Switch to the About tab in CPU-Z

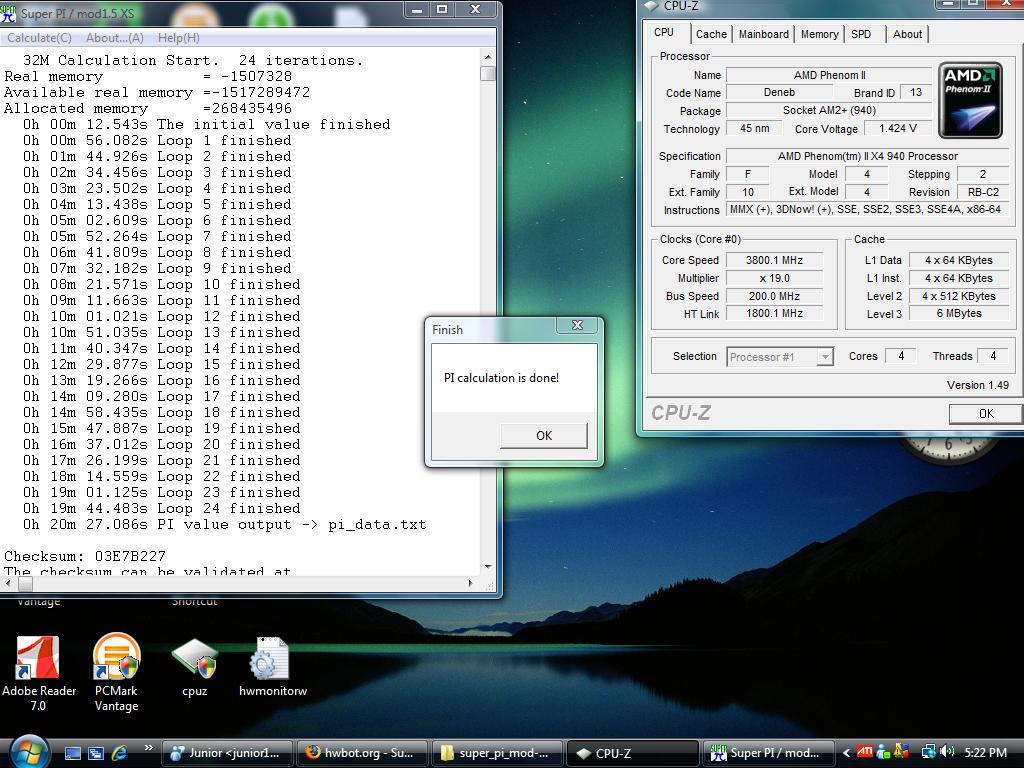click(907, 34)
